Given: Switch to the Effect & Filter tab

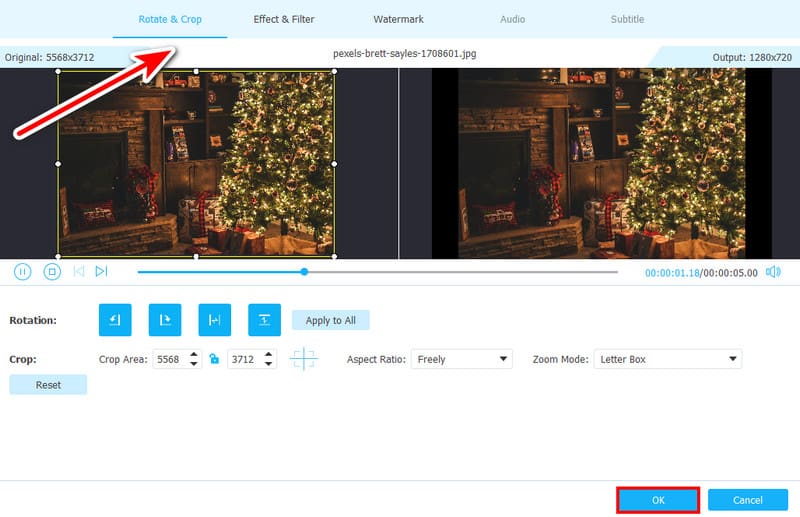Looking at the screenshot, I should click(284, 19).
